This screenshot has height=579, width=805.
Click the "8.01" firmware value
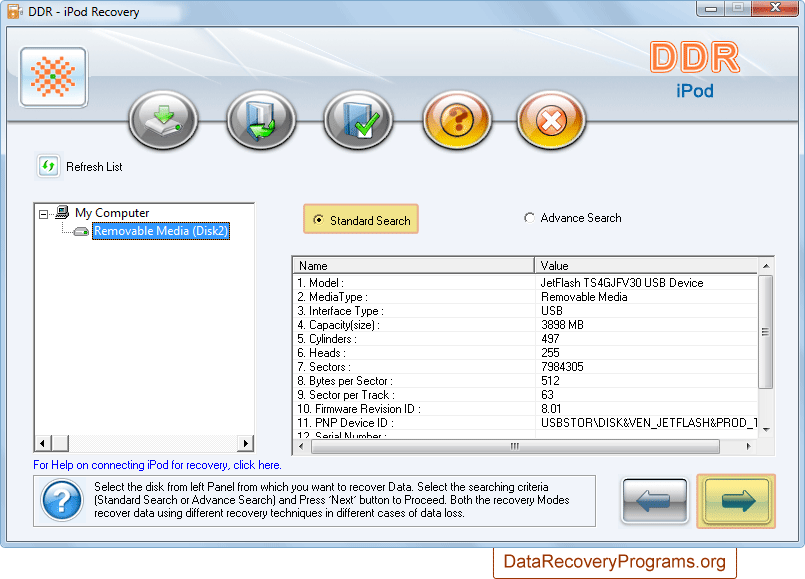click(551, 409)
